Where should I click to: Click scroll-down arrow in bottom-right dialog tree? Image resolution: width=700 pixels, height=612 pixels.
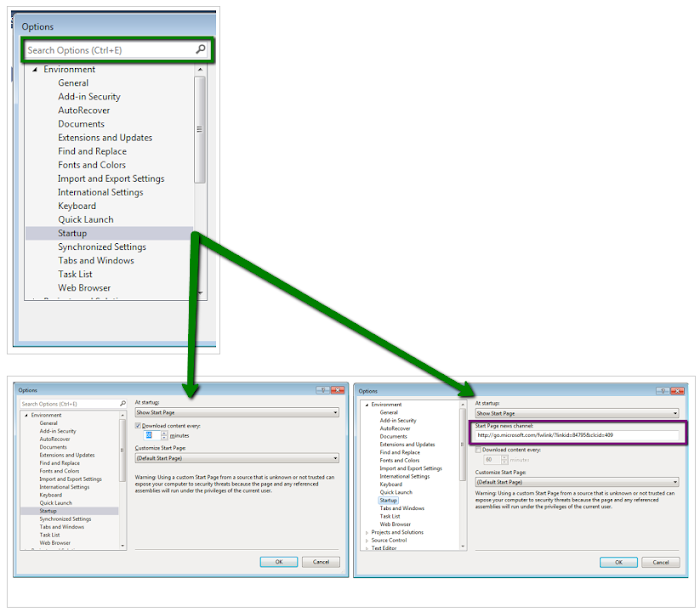[462, 546]
